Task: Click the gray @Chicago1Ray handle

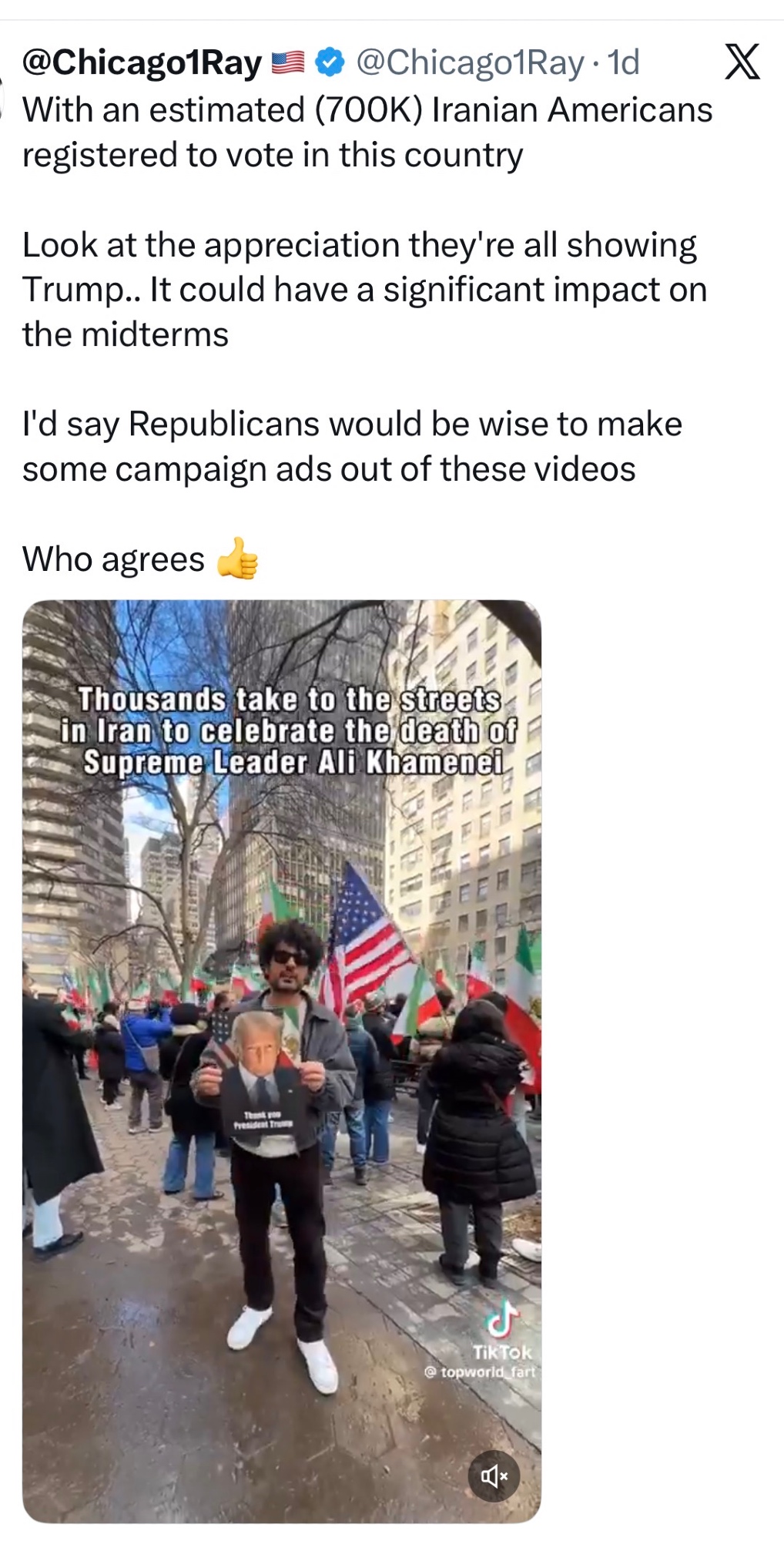Action: [470, 62]
